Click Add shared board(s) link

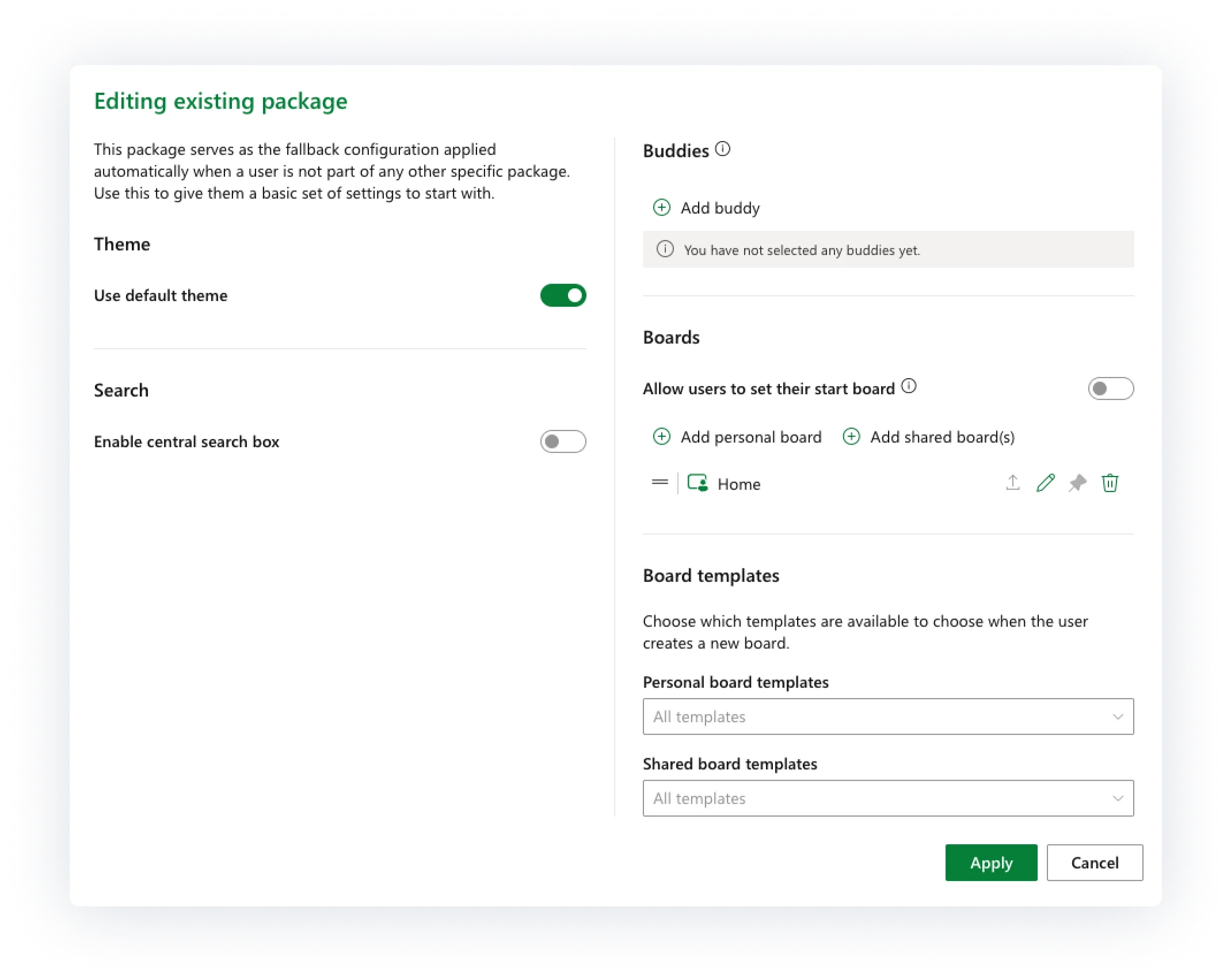point(929,437)
